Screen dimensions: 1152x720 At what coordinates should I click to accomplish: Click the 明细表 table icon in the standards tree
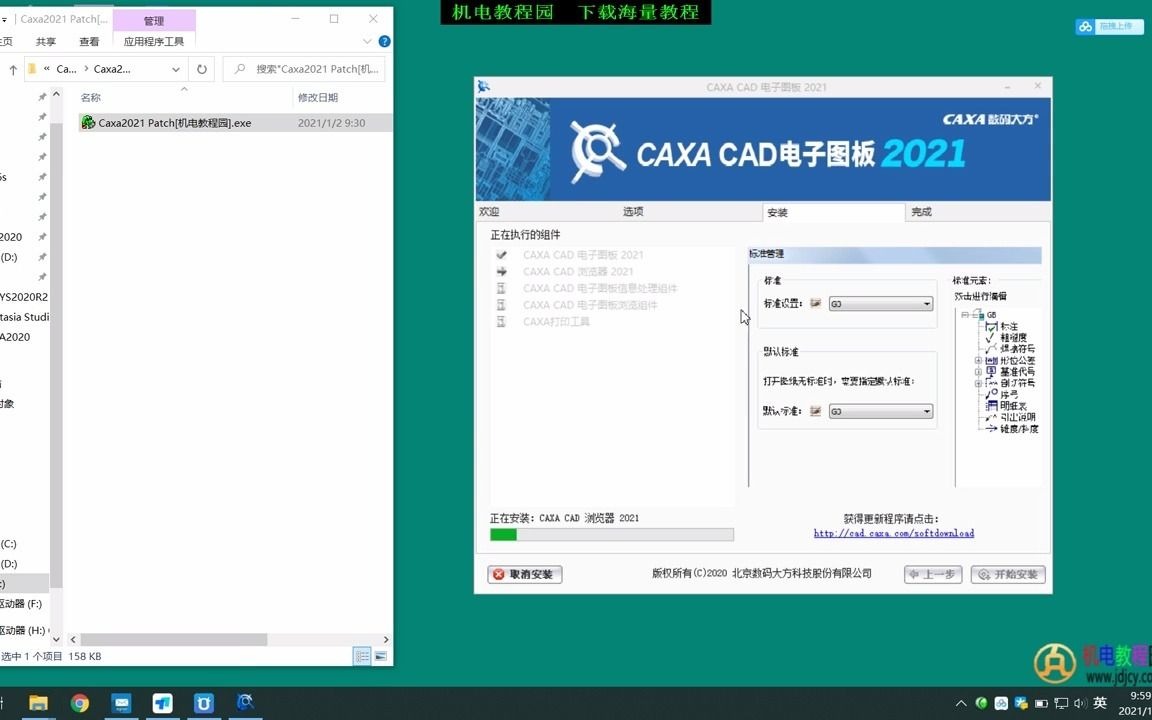point(990,405)
